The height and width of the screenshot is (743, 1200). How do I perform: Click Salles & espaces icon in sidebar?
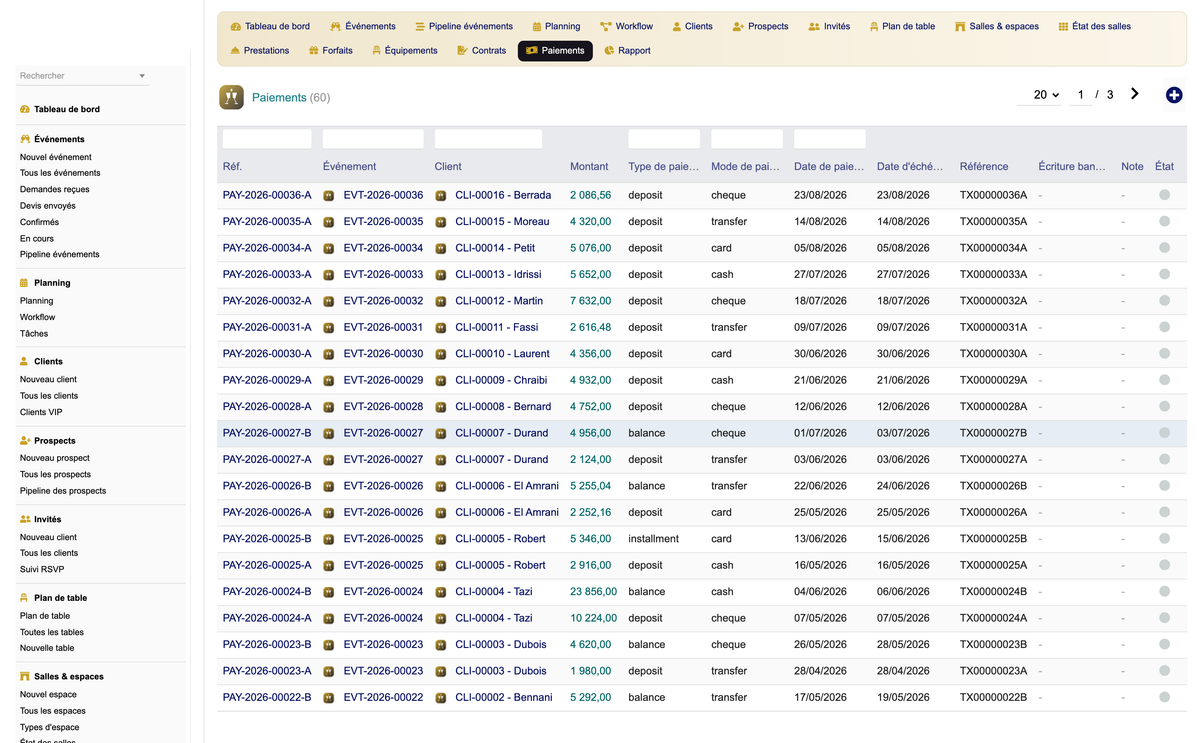[25, 676]
